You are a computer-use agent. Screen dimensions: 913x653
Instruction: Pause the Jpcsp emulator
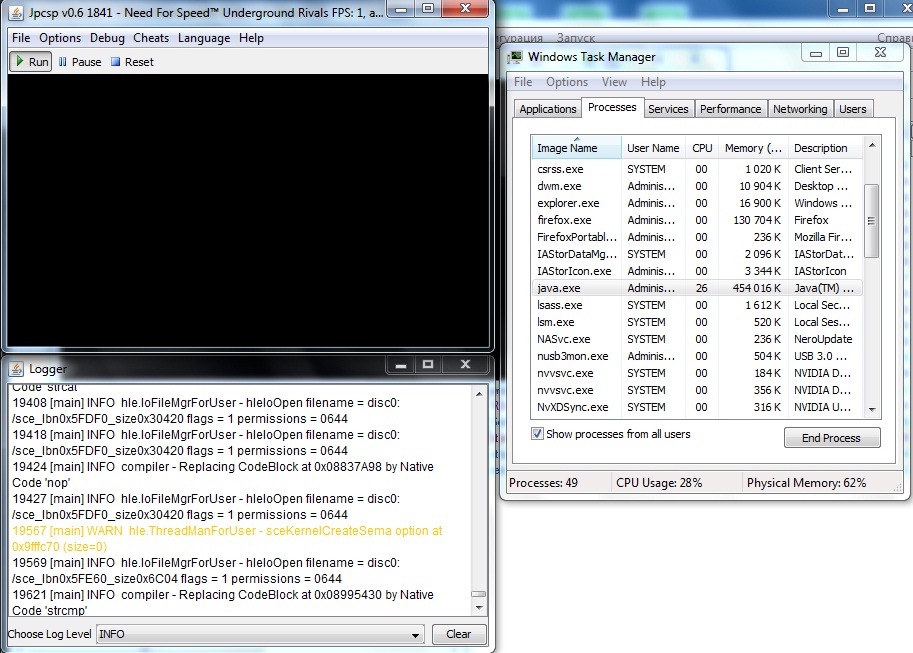coord(80,62)
